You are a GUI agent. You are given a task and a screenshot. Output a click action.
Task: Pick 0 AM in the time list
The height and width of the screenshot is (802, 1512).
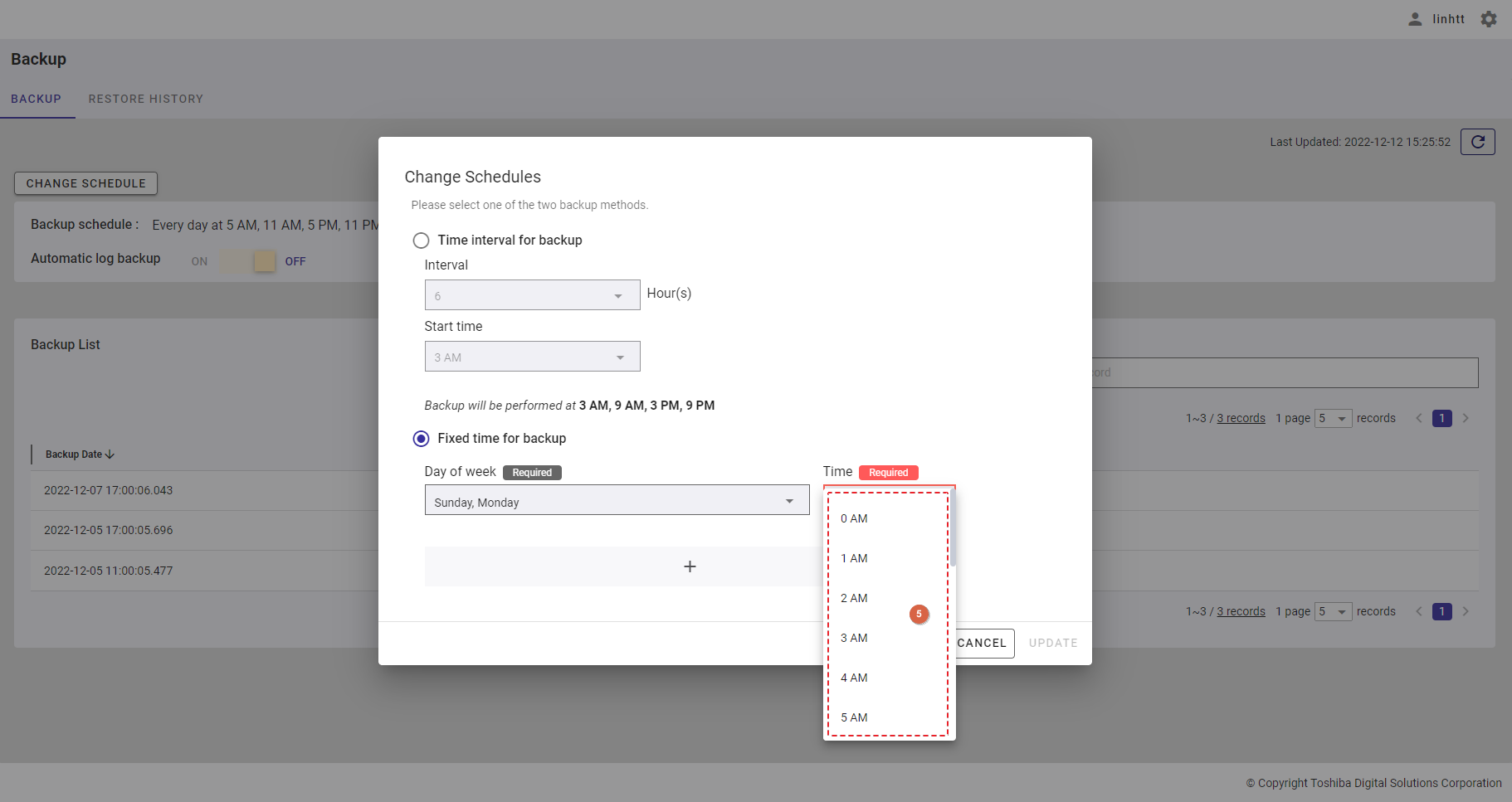(x=854, y=518)
